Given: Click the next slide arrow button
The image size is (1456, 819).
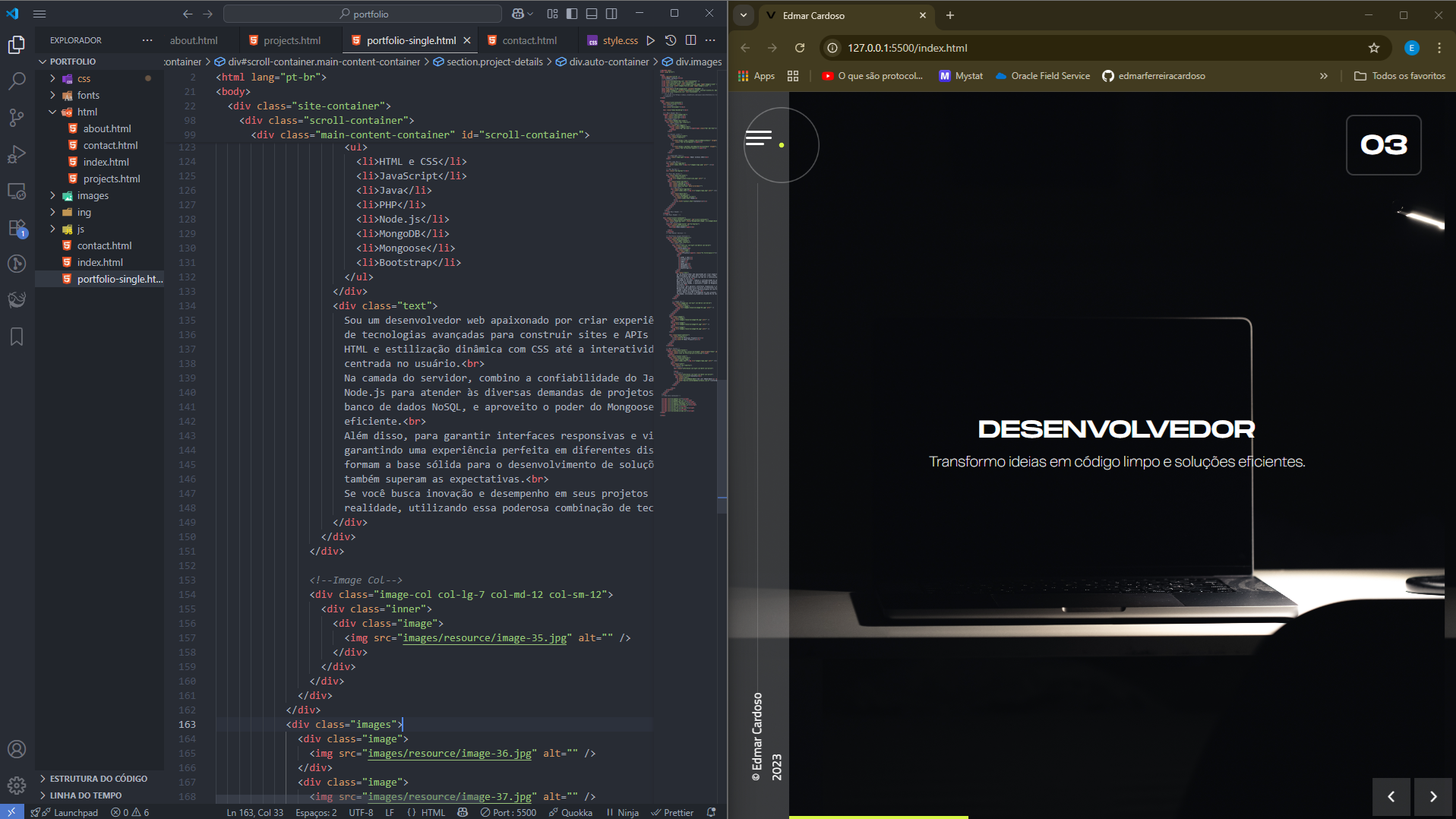Looking at the screenshot, I should tap(1432, 796).
